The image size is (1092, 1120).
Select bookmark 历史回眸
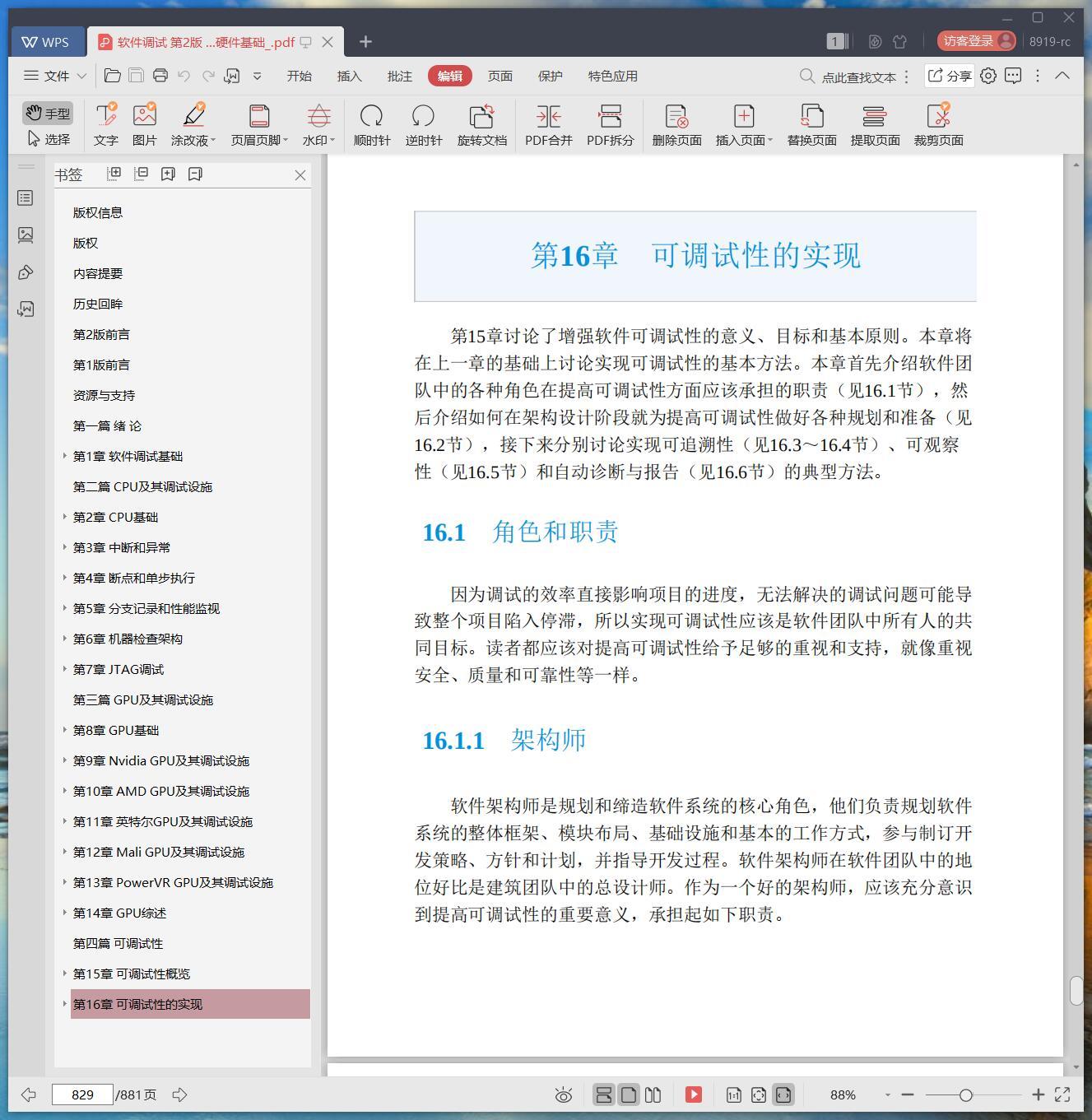click(98, 304)
